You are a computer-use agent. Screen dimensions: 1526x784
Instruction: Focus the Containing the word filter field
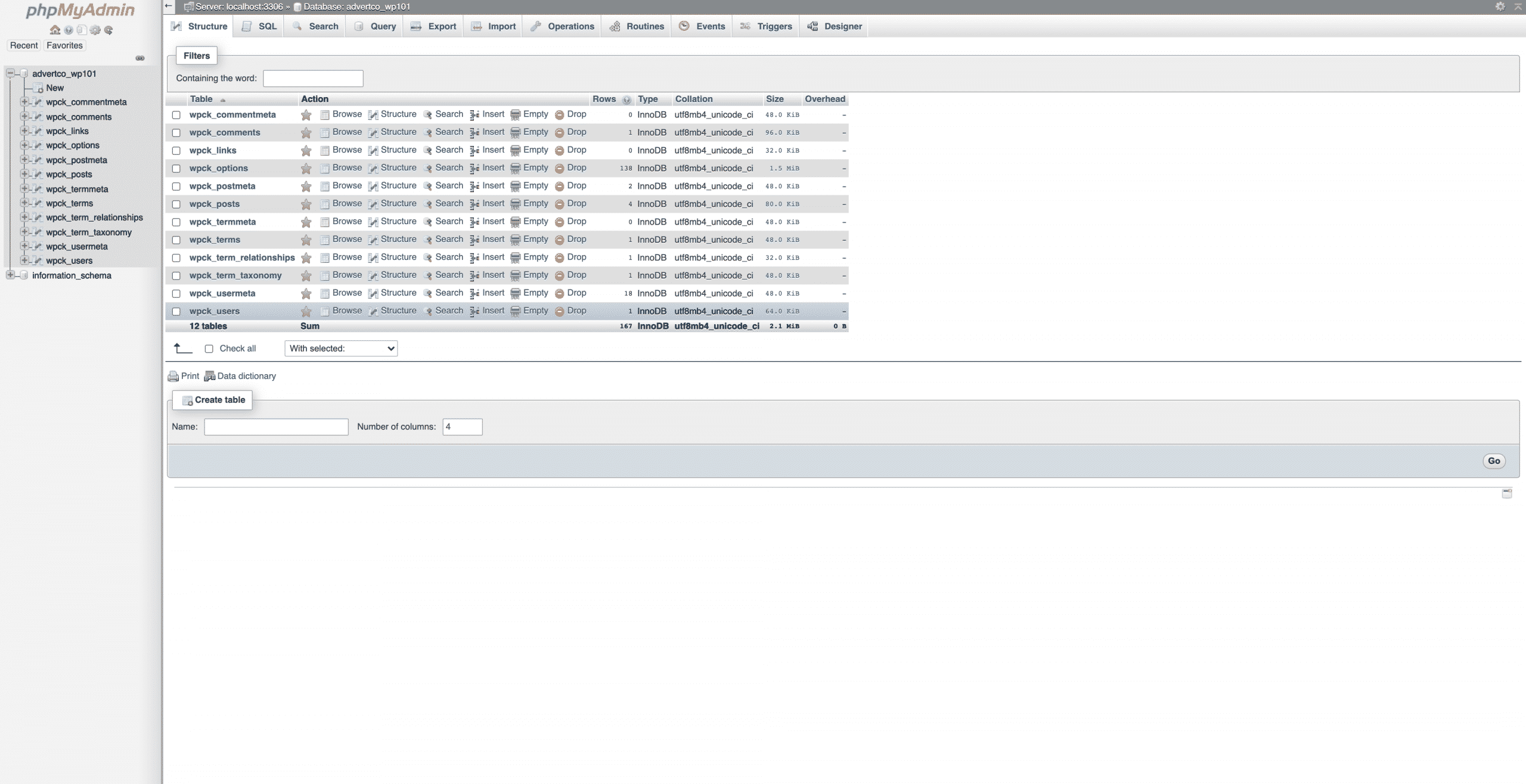coord(313,78)
